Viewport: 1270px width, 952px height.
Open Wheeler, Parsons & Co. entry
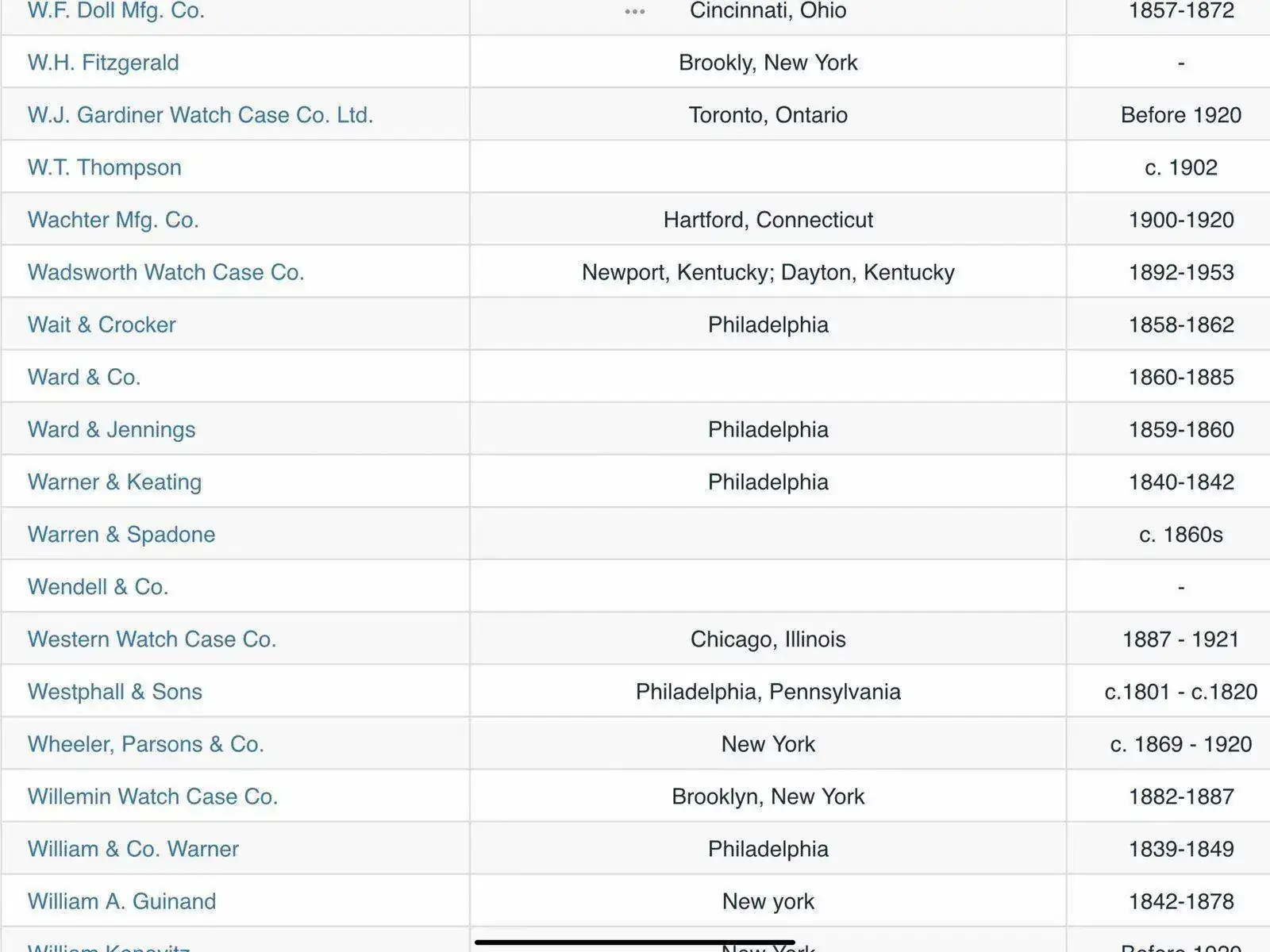click(146, 743)
